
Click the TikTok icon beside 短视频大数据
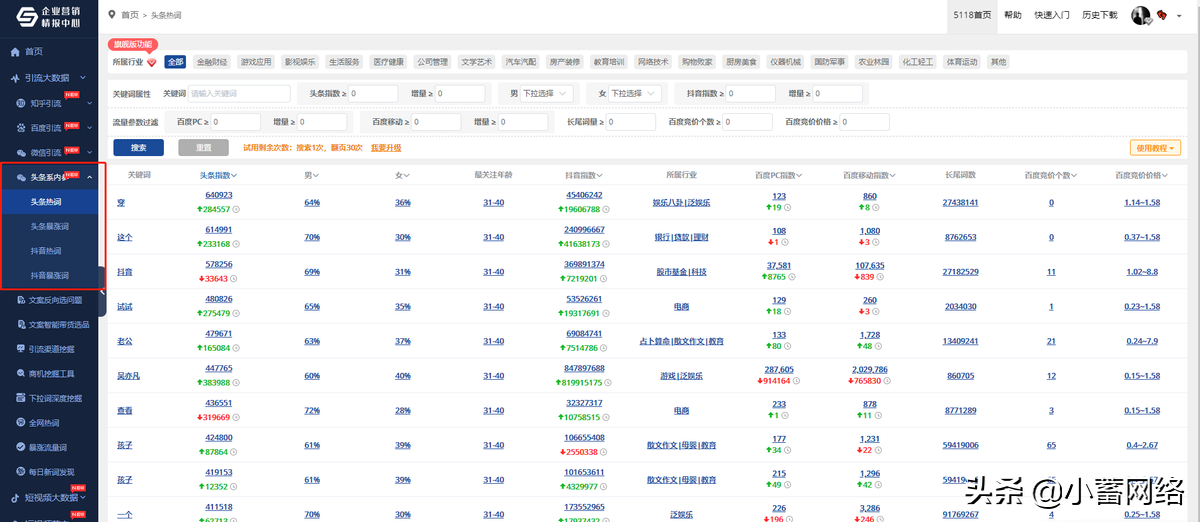(14, 497)
